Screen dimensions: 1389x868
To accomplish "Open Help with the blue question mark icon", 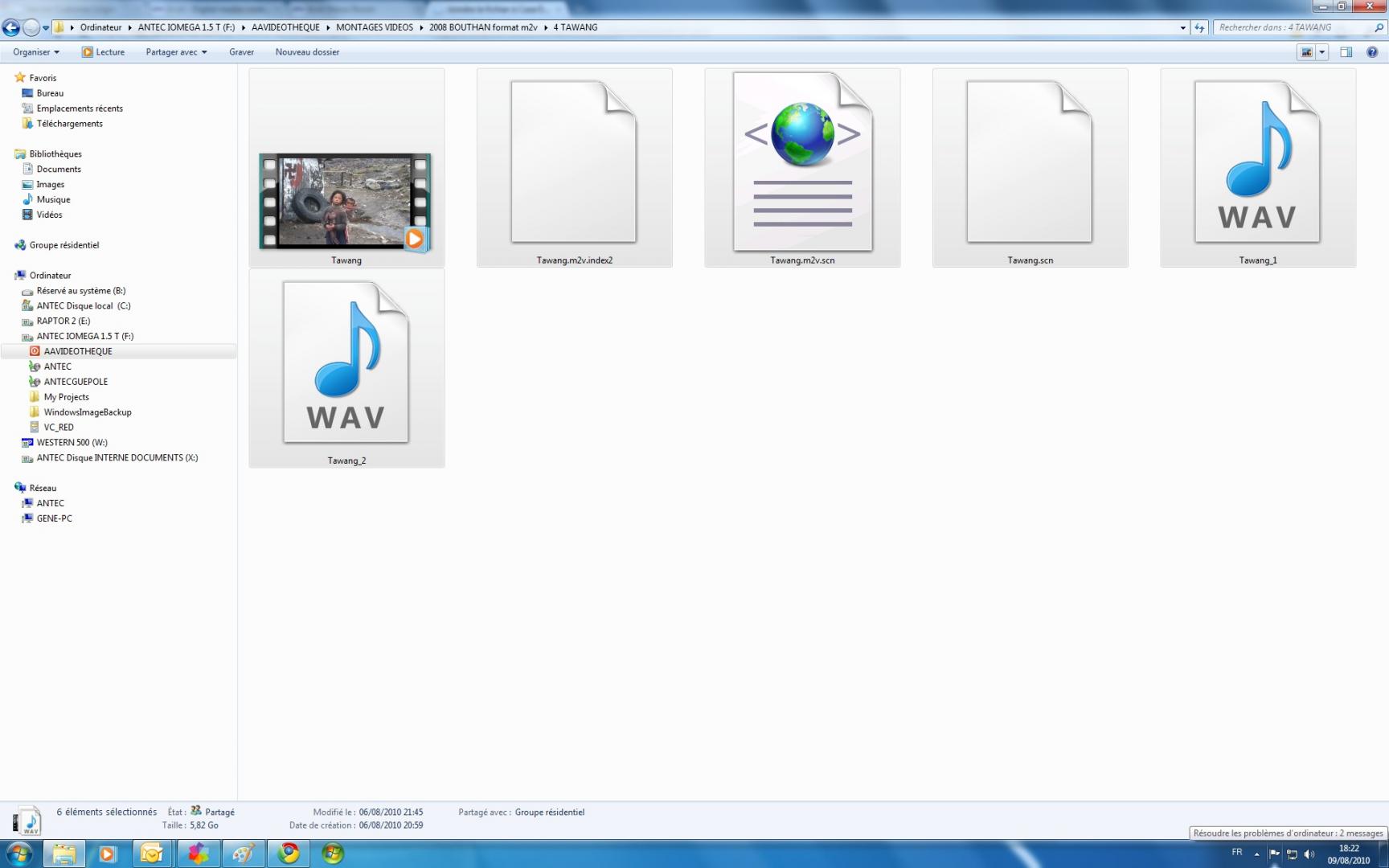I will tap(1372, 52).
